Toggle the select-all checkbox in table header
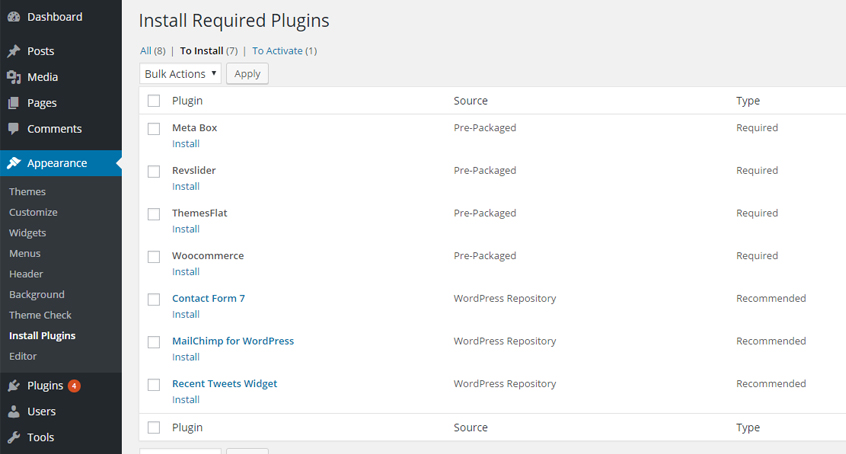The height and width of the screenshot is (454, 846). tap(154, 101)
